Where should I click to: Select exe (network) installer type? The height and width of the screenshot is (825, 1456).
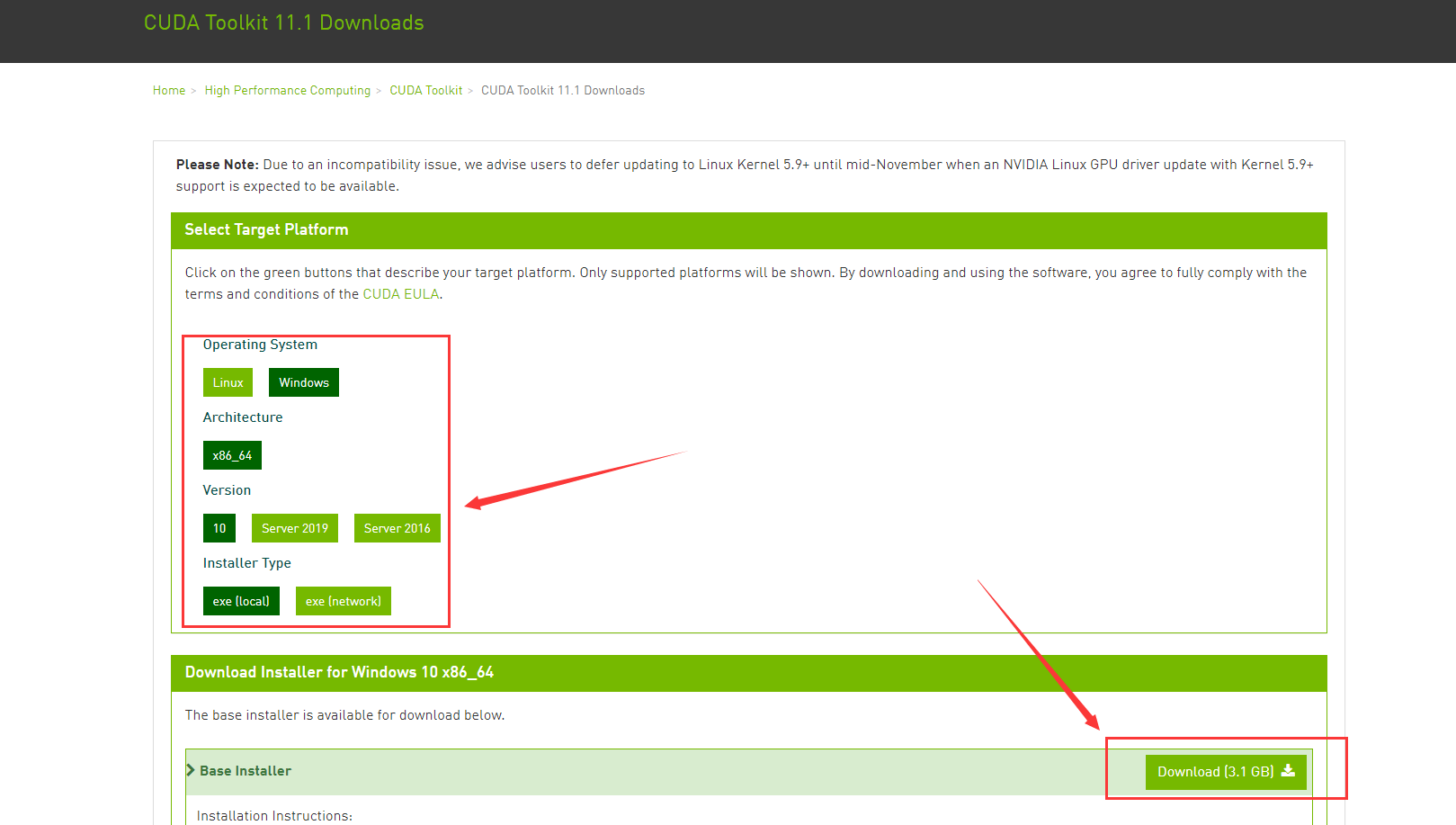(x=344, y=601)
